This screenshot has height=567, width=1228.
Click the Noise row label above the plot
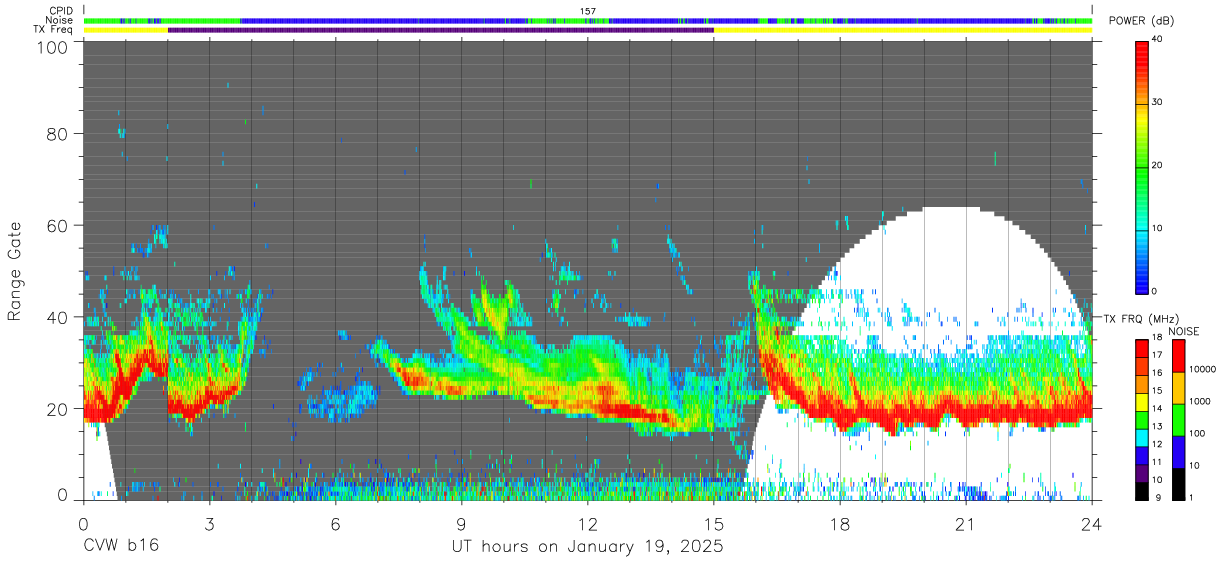(59, 20)
